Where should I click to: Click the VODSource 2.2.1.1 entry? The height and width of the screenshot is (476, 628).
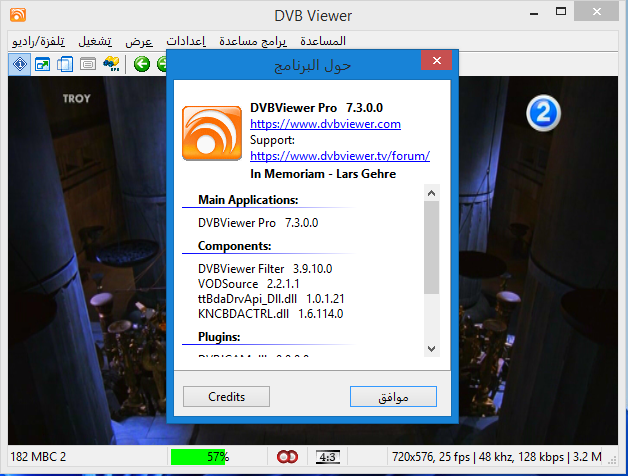tap(249, 284)
